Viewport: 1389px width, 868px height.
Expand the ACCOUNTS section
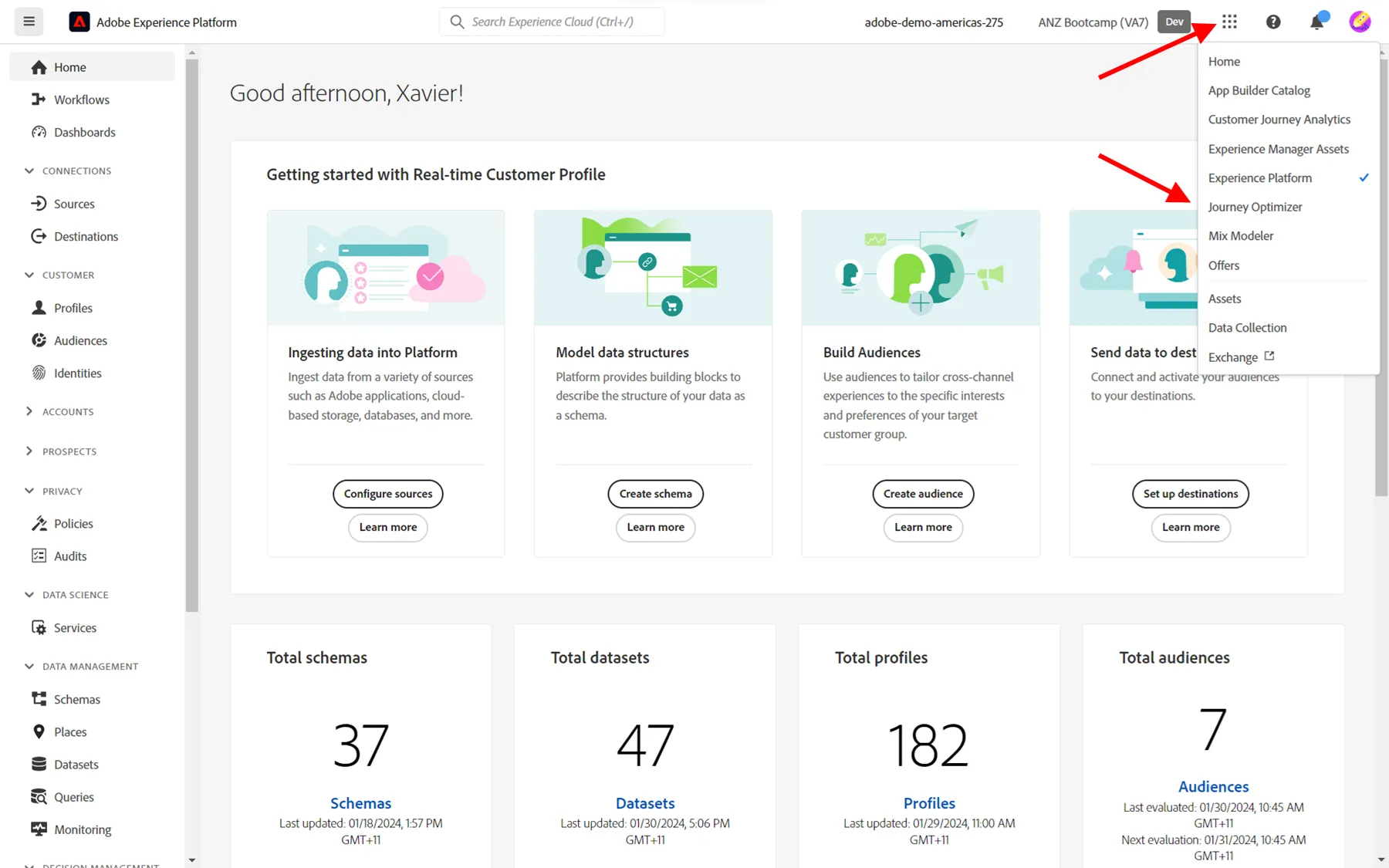point(29,411)
